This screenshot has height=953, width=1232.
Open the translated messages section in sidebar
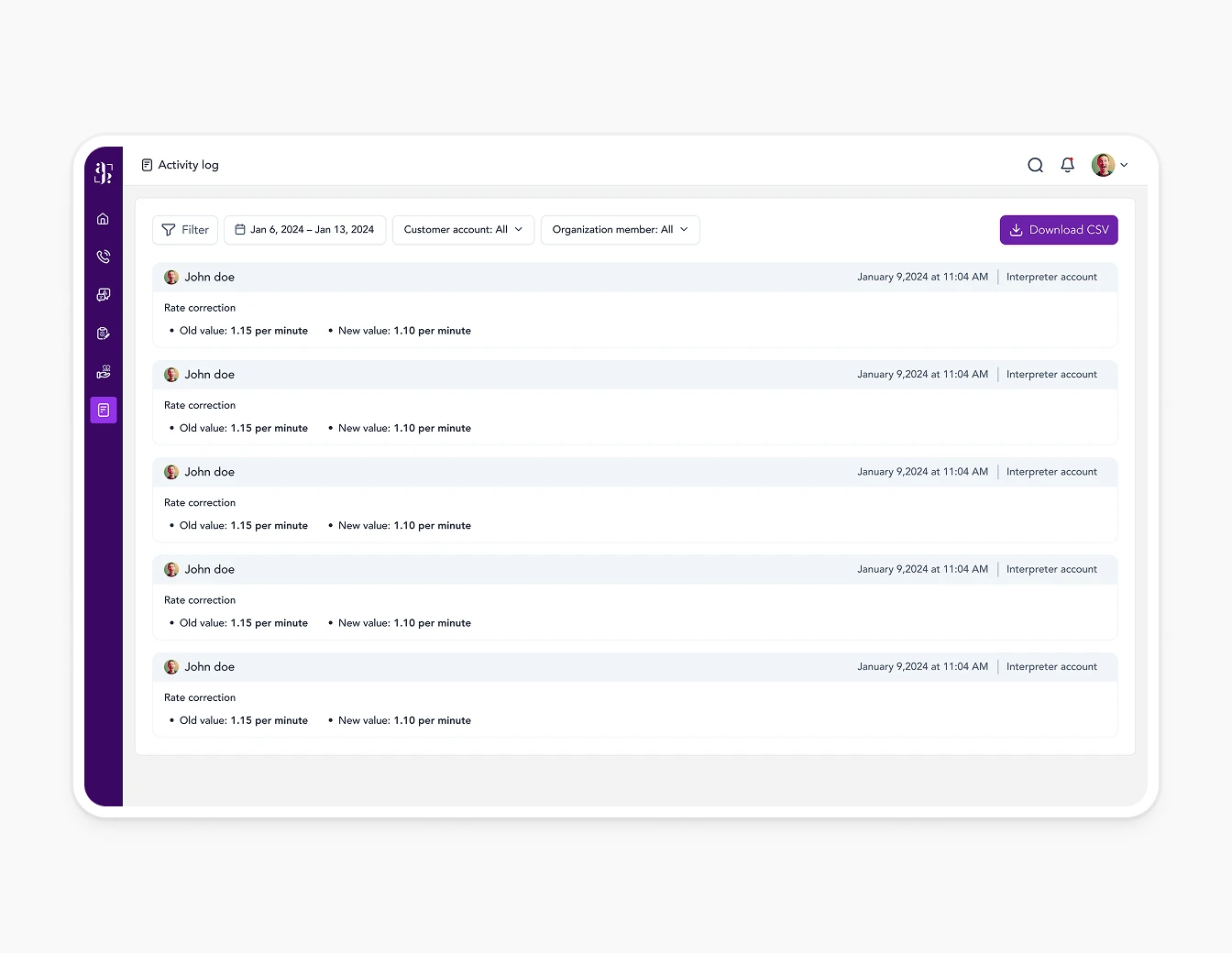[x=103, y=295]
